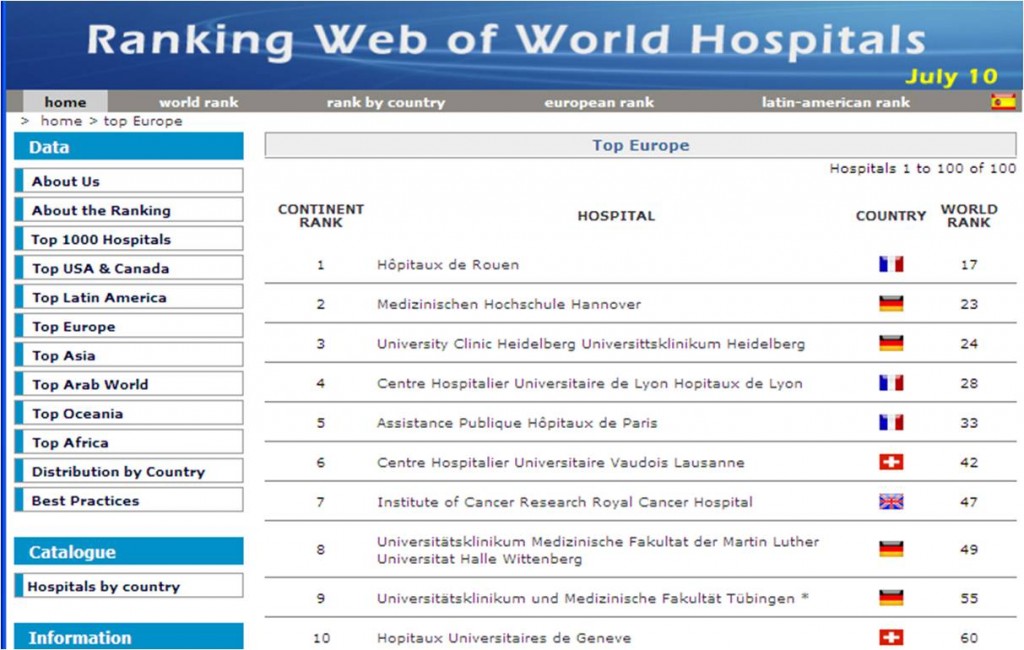Click home link in breadcrumb trail
Image resolution: width=1024 pixels, height=650 pixels.
(60, 121)
